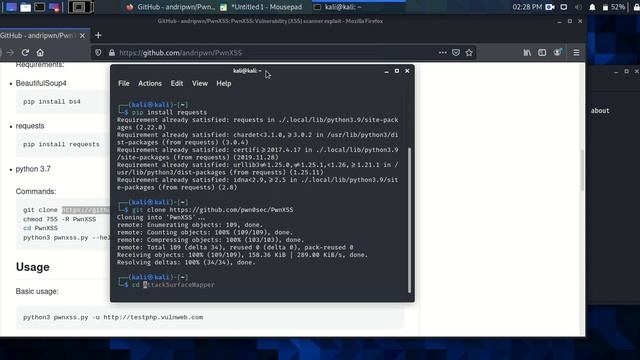Click the Firefox page scrollbar
Screen dimensions: 640x360
coord(582,169)
